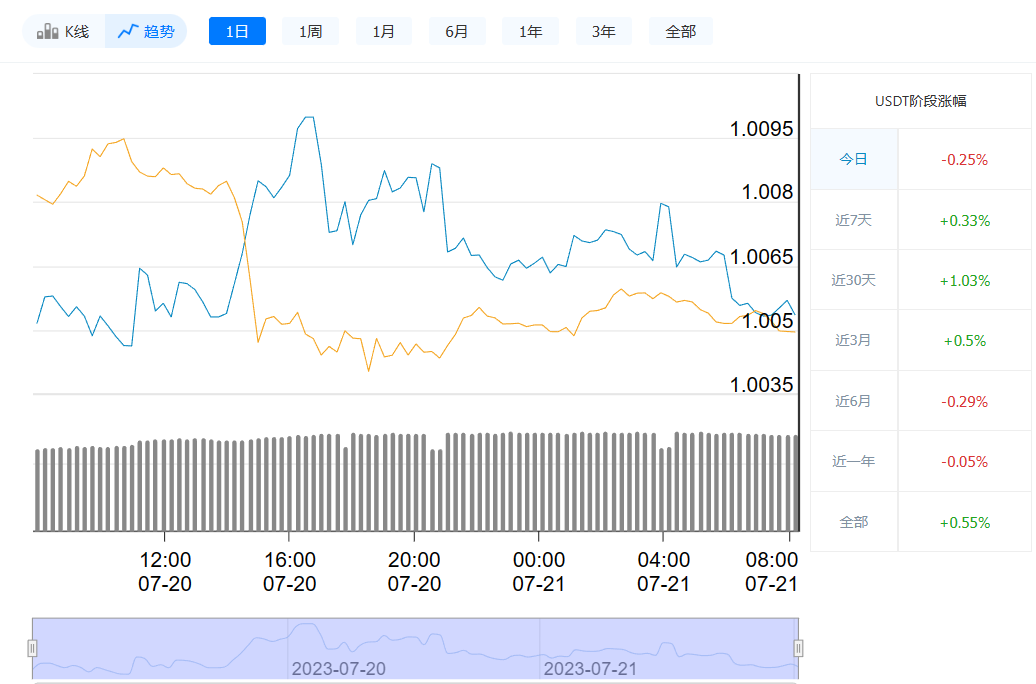Open the 1月 chart view
The image size is (1036, 684).
pos(383,30)
